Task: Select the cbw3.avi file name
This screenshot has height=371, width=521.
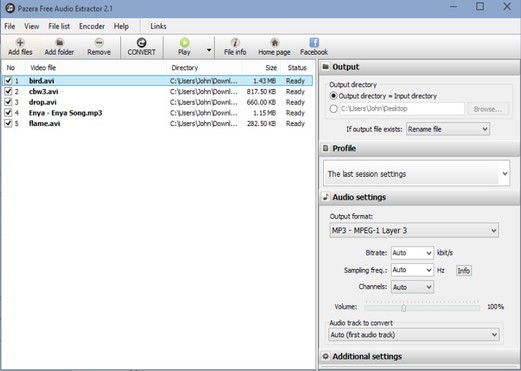Action: [x=43, y=91]
